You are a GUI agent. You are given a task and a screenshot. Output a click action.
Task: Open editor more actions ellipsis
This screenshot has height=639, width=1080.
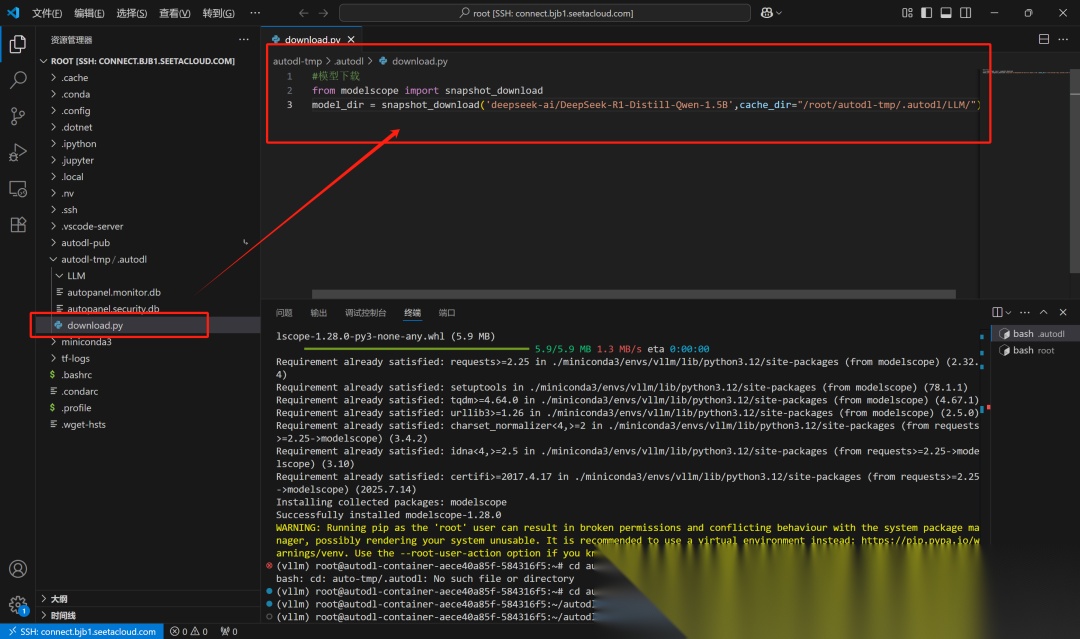tap(1063, 39)
